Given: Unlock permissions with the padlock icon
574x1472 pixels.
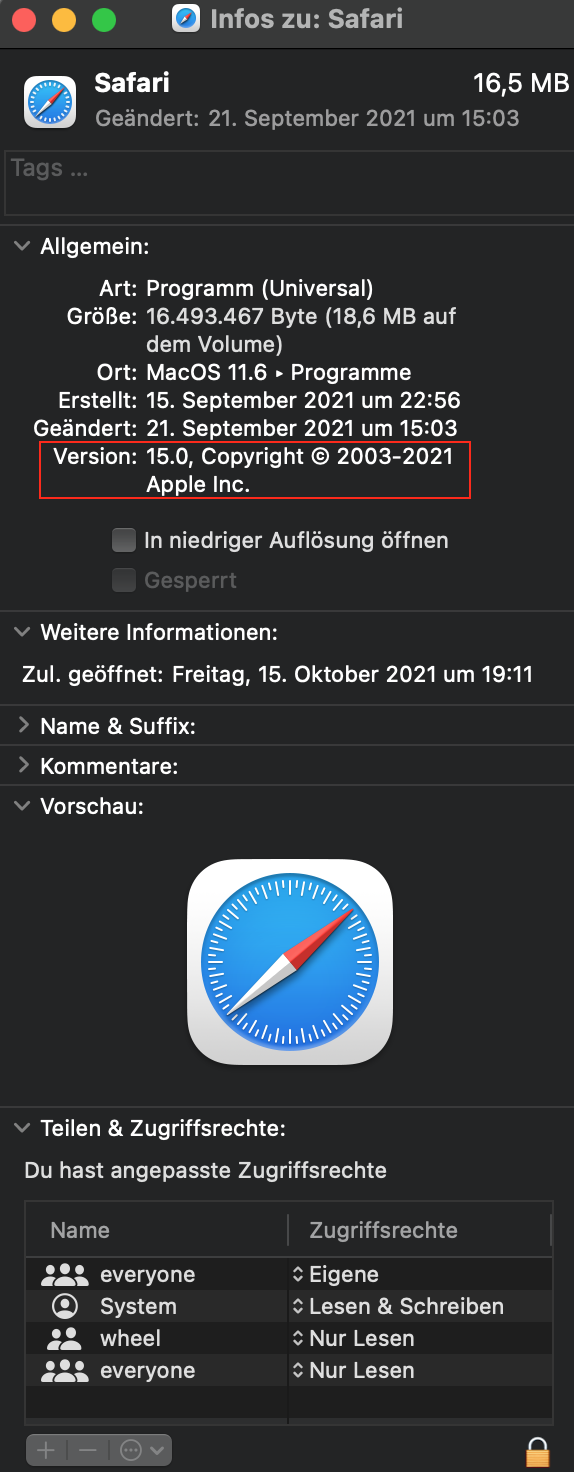Looking at the screenshot, I should click(x=538, y=1450).
